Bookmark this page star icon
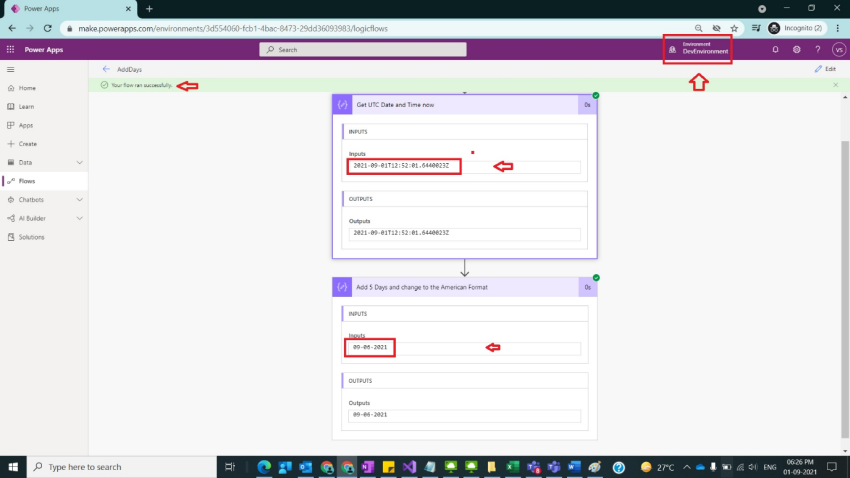Viewport: 850px width, 478px height. (x=734, y=28)
